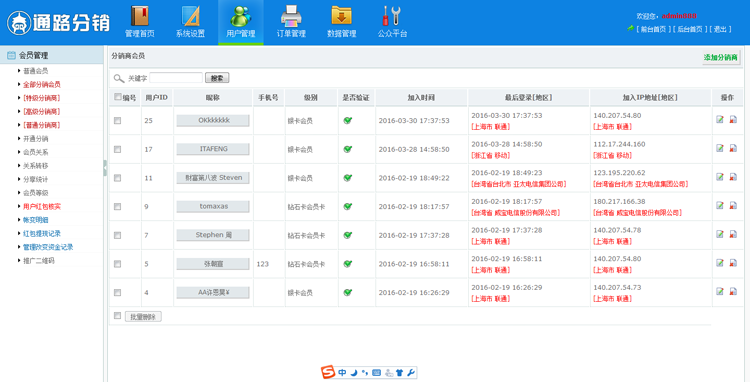Click the 搜索 search button
The width and height of the screenshot is (750, 382).
click(x=217, y=78)
